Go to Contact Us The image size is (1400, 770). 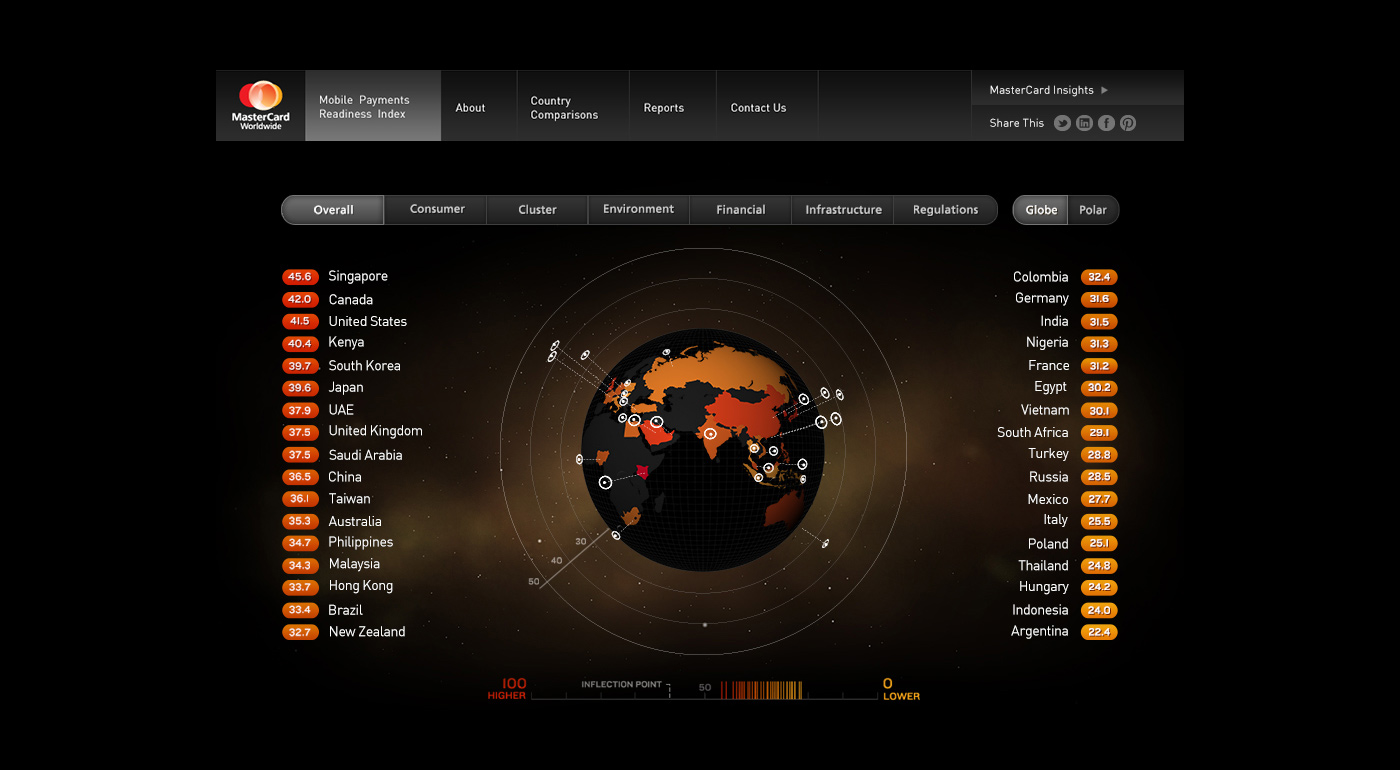click(x=758, y=108)
